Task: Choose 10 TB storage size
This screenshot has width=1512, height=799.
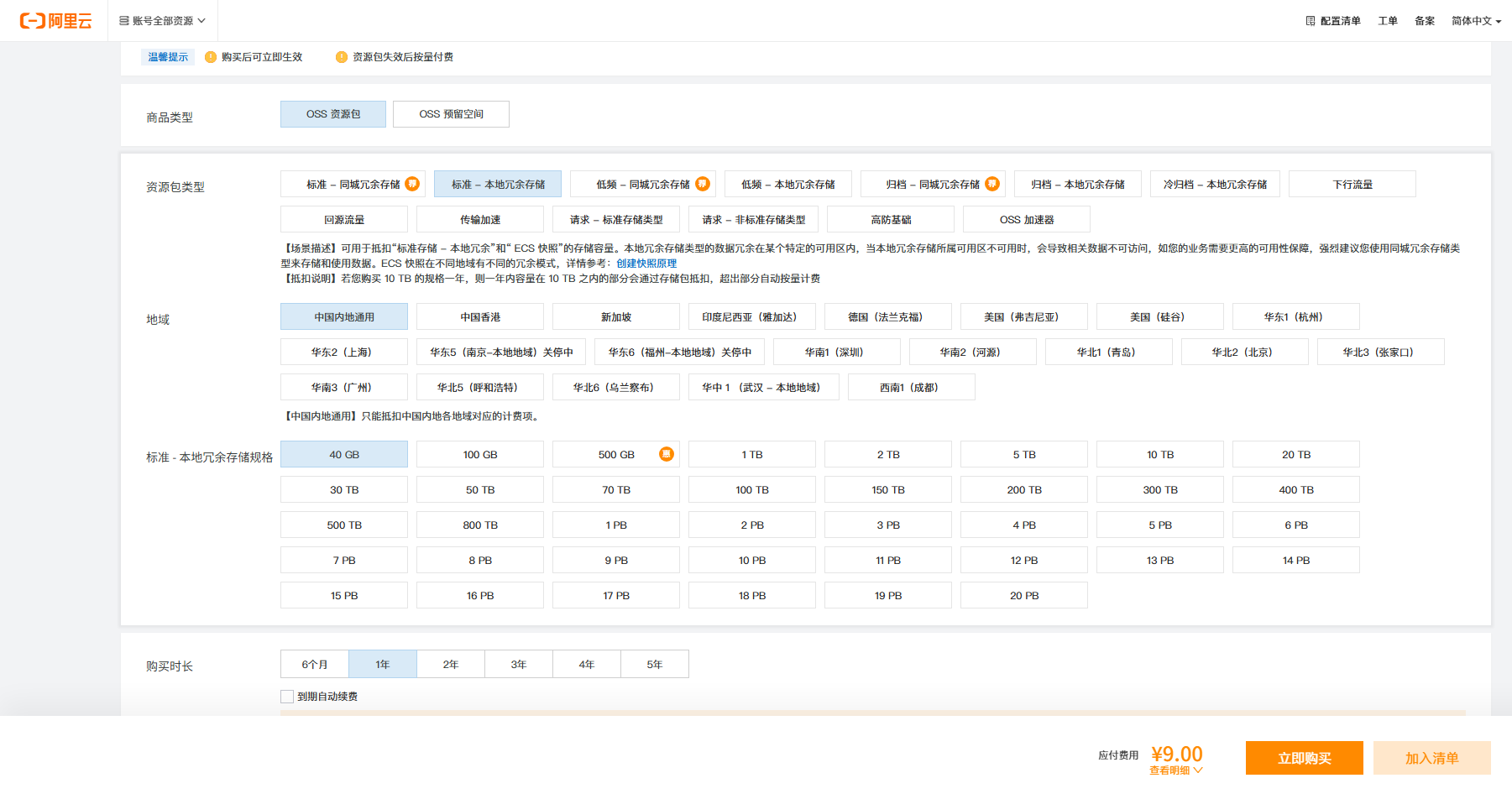Action: [x=1160, y=454]
